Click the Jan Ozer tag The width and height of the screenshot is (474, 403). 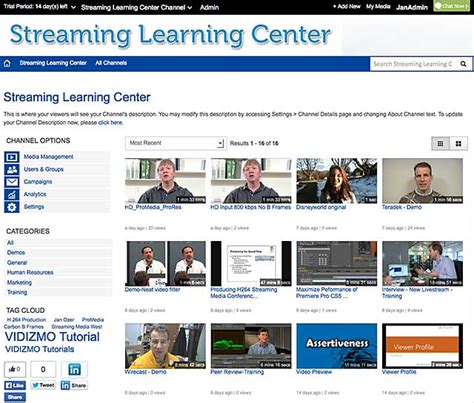coord(64,320)
